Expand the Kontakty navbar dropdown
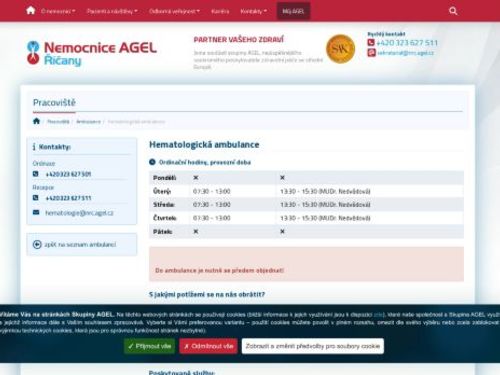 (254, 11)
